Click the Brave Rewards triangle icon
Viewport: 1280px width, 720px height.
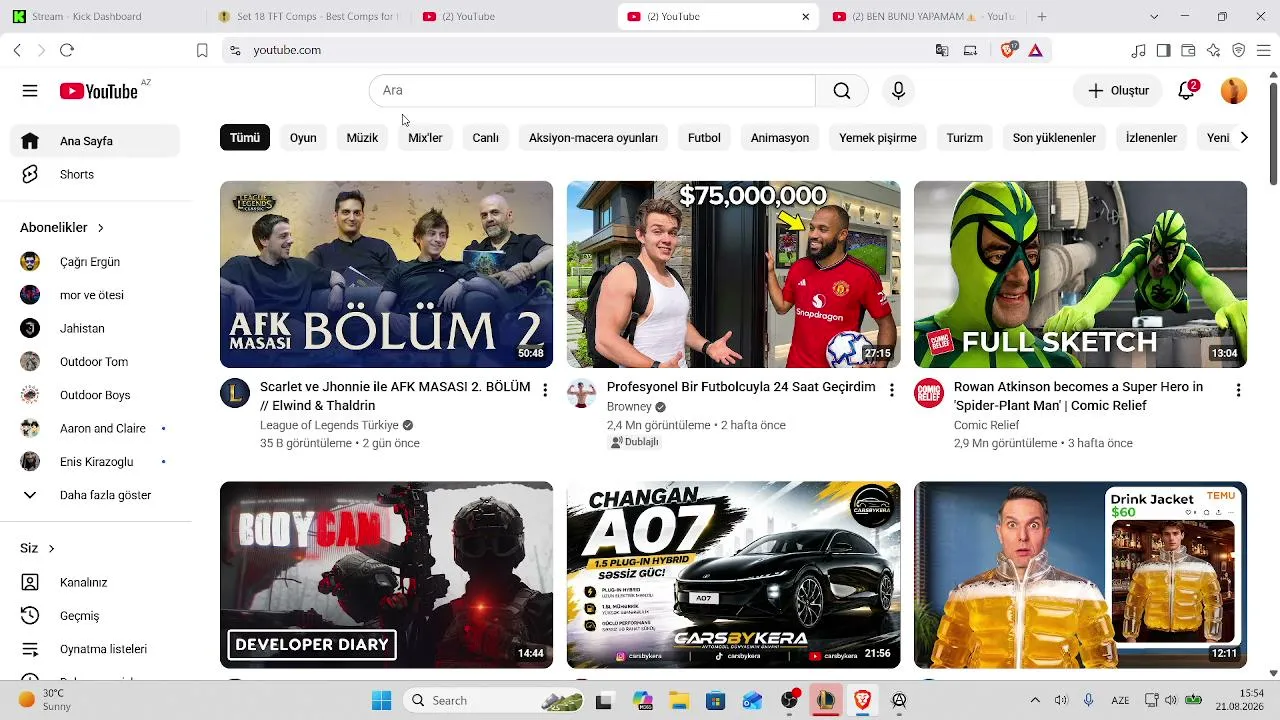coord(1035,50)
